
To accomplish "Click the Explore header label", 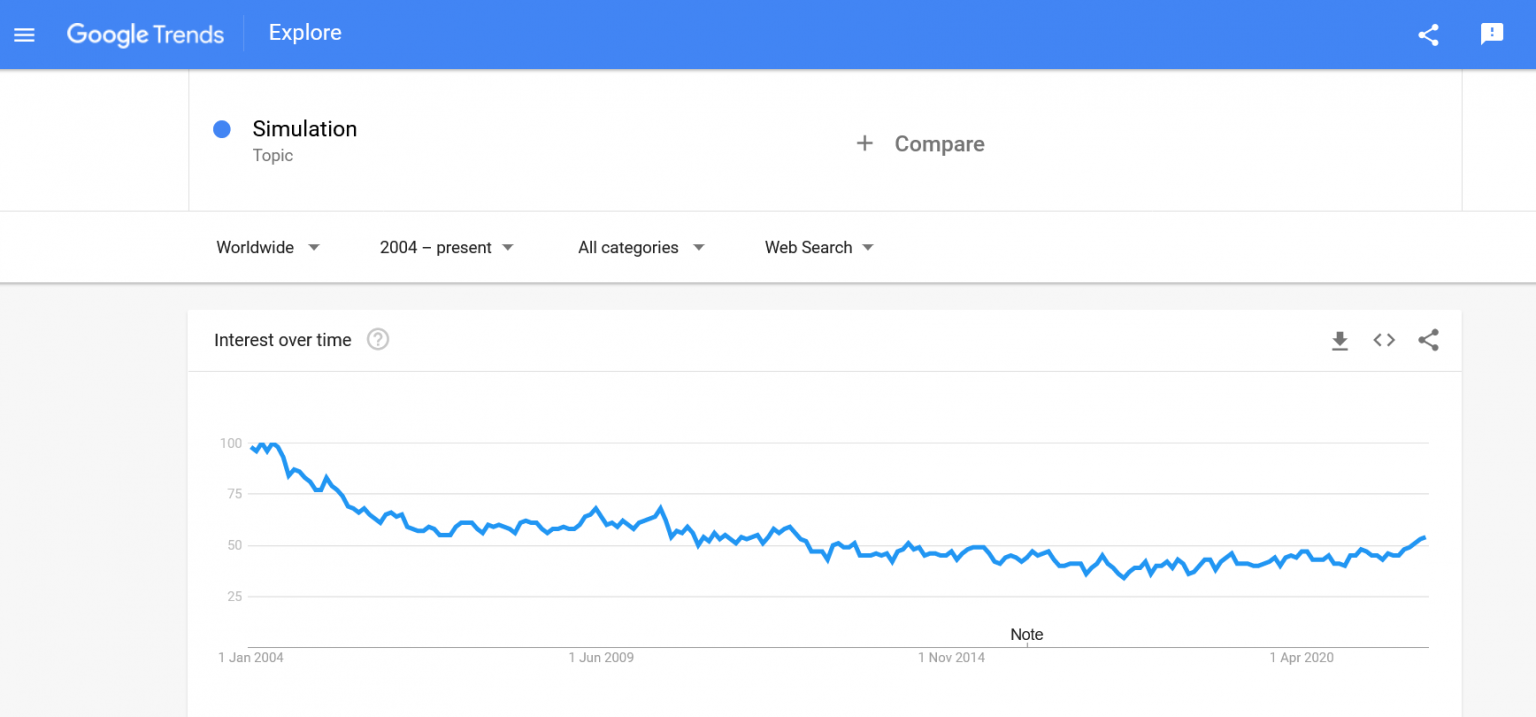I will (305, 33).
